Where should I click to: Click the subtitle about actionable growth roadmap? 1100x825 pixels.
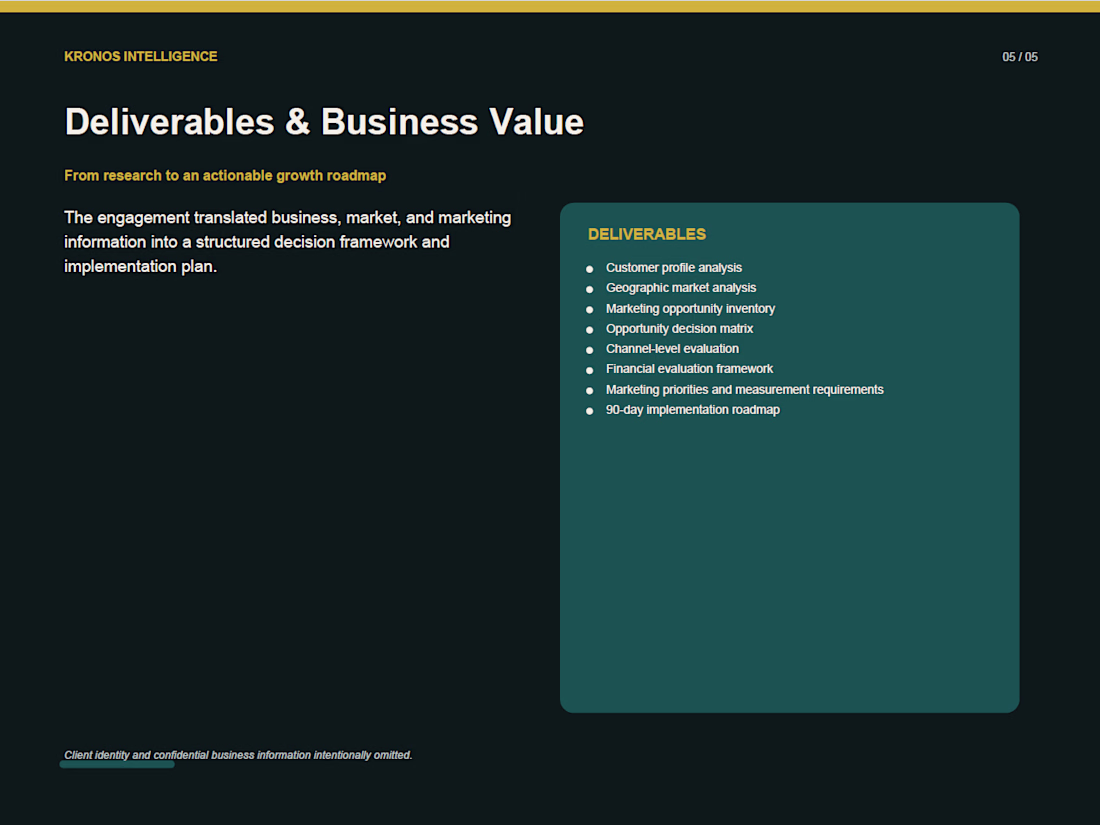pos(225,175)
